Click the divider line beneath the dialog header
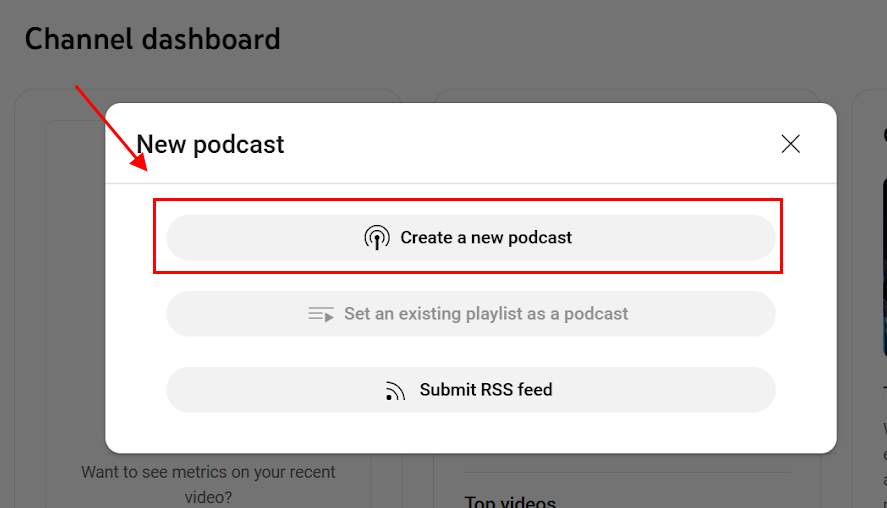The image size is (887, 508). point(471,183)
